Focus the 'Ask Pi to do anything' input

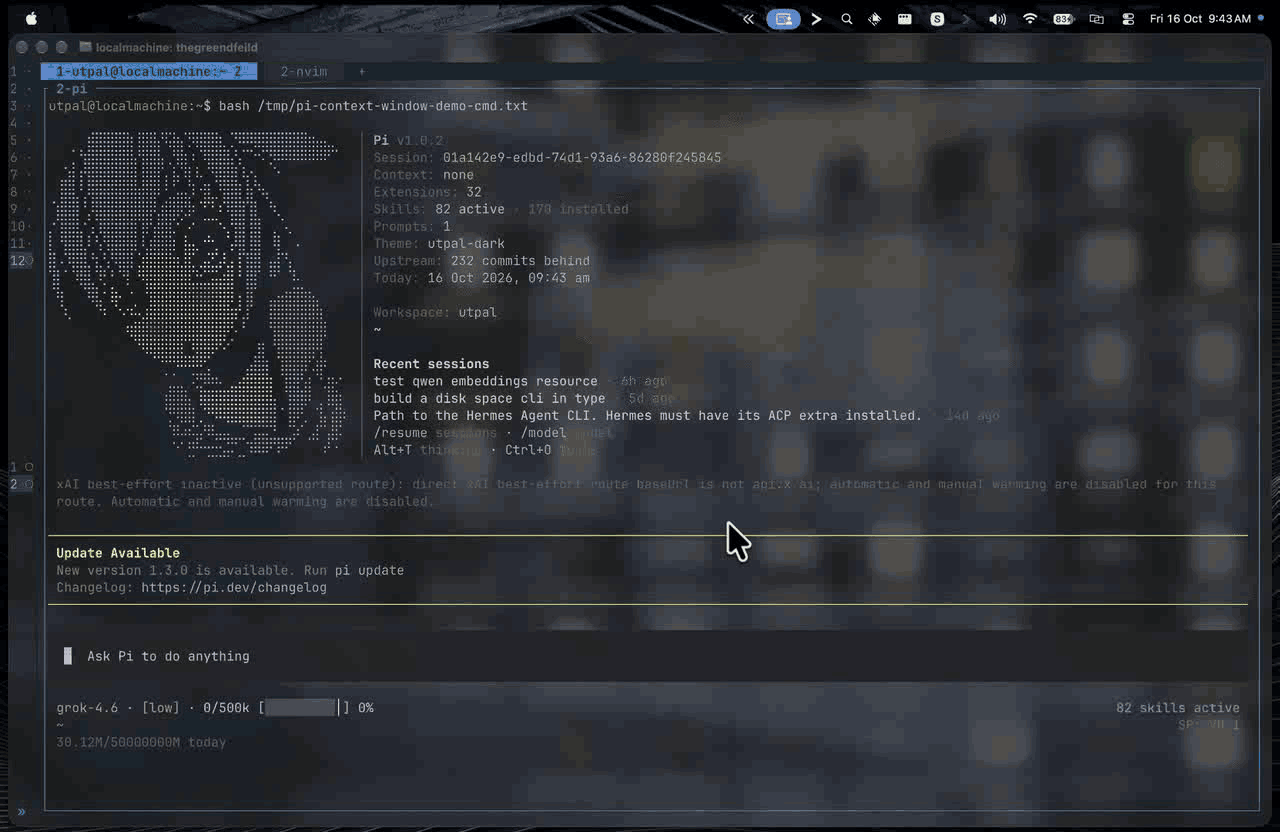tap(647, 656)
